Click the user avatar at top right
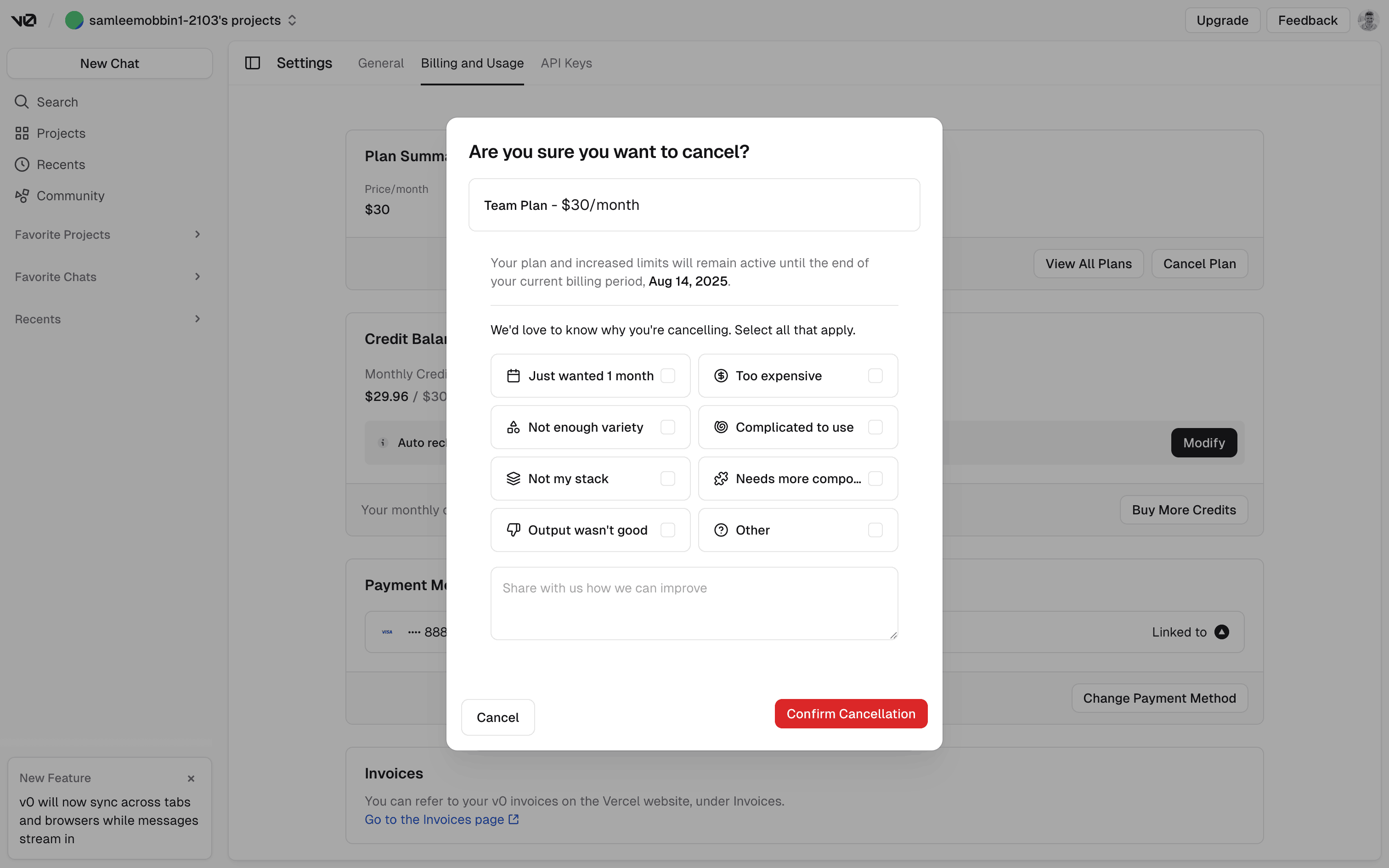1389x868 pixels. (x=1368, y=20)
